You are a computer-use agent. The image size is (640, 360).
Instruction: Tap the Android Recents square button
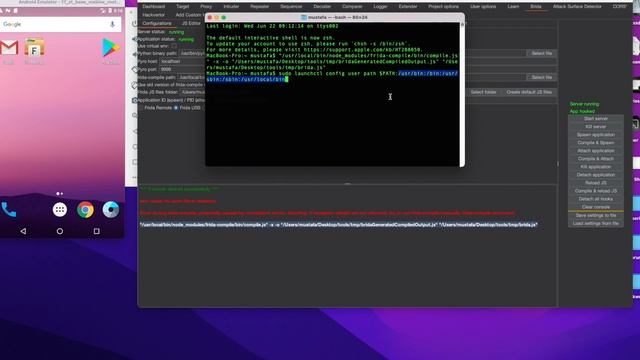[x=97, y=231]
